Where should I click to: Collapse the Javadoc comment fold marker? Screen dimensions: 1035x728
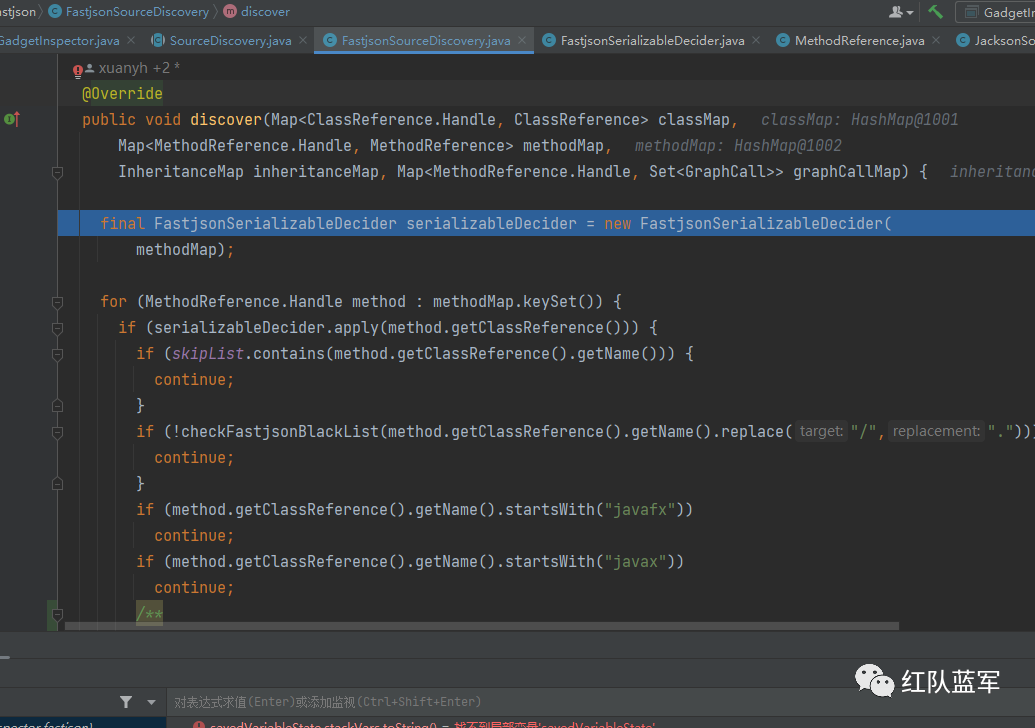point(57,614)
